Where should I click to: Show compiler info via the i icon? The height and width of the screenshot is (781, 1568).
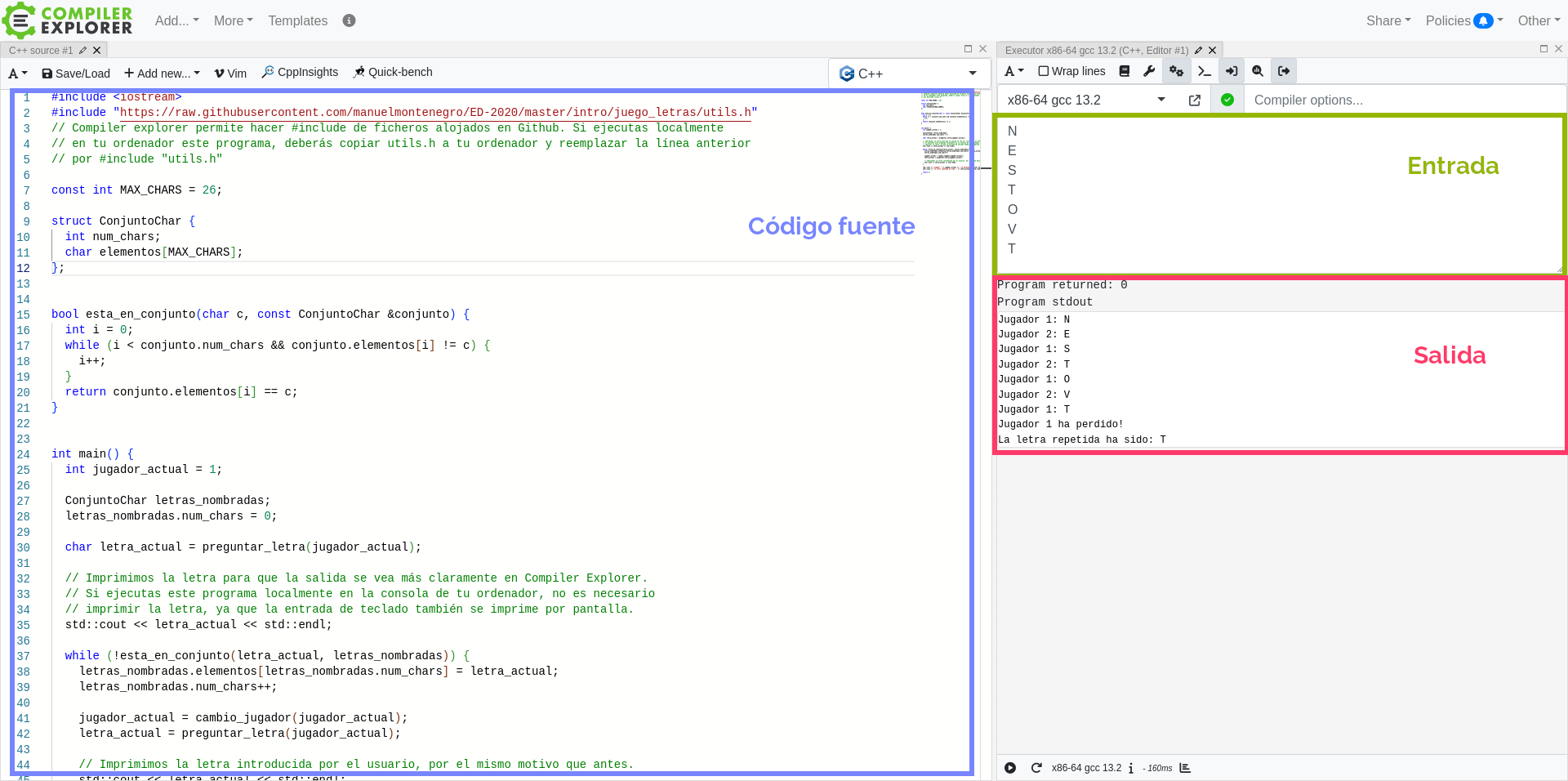tap(1131, 768)
